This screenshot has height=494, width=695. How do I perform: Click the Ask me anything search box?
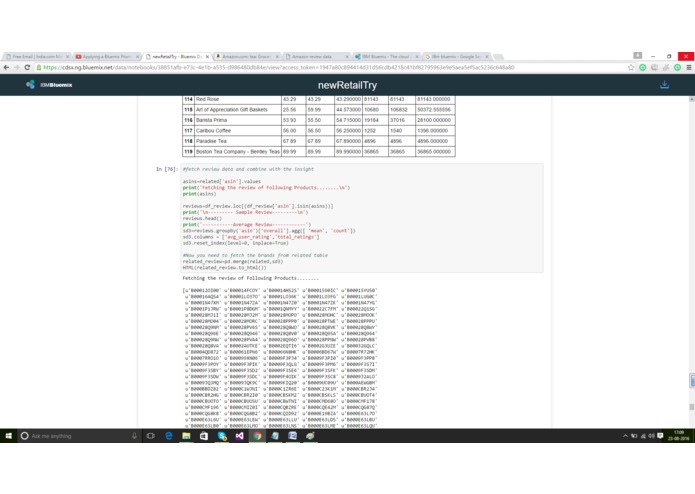(80, 436)
